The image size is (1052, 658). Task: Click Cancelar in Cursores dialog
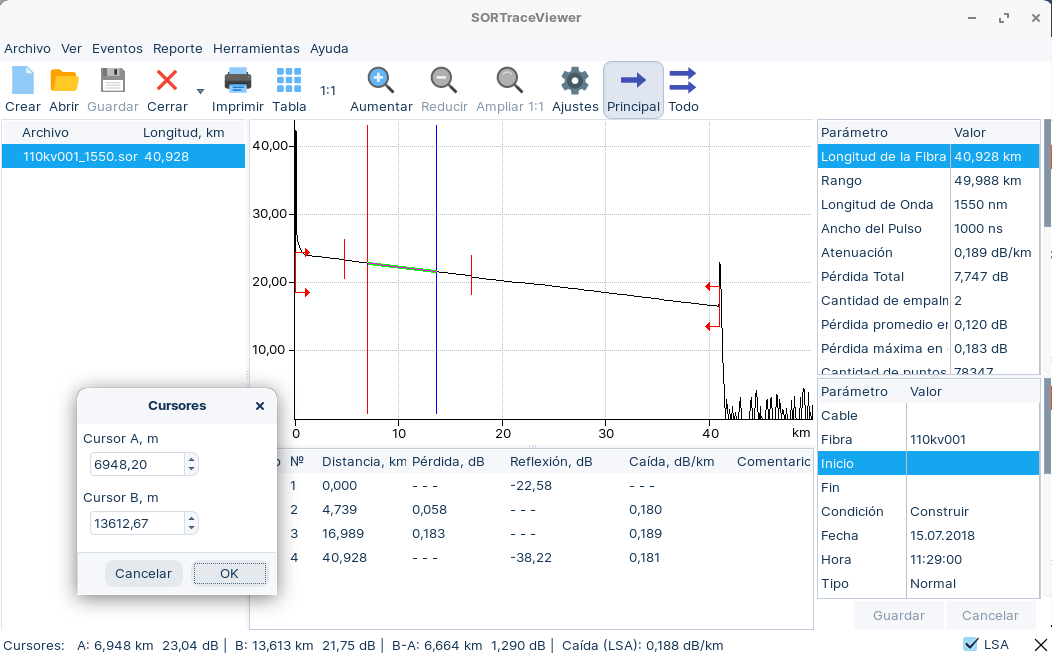(143, 574)
